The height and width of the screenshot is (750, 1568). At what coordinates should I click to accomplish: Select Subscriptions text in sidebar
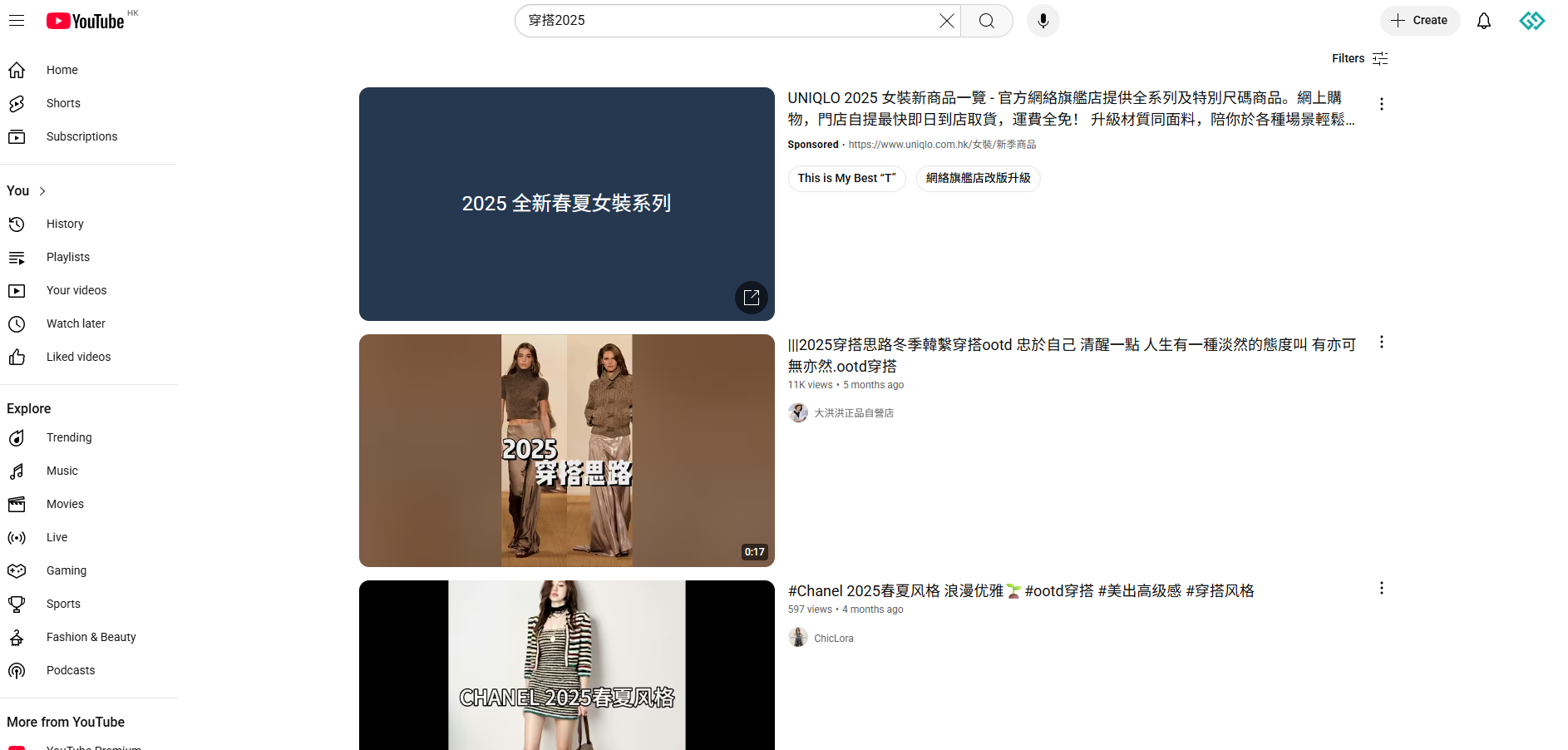point(81,136)
